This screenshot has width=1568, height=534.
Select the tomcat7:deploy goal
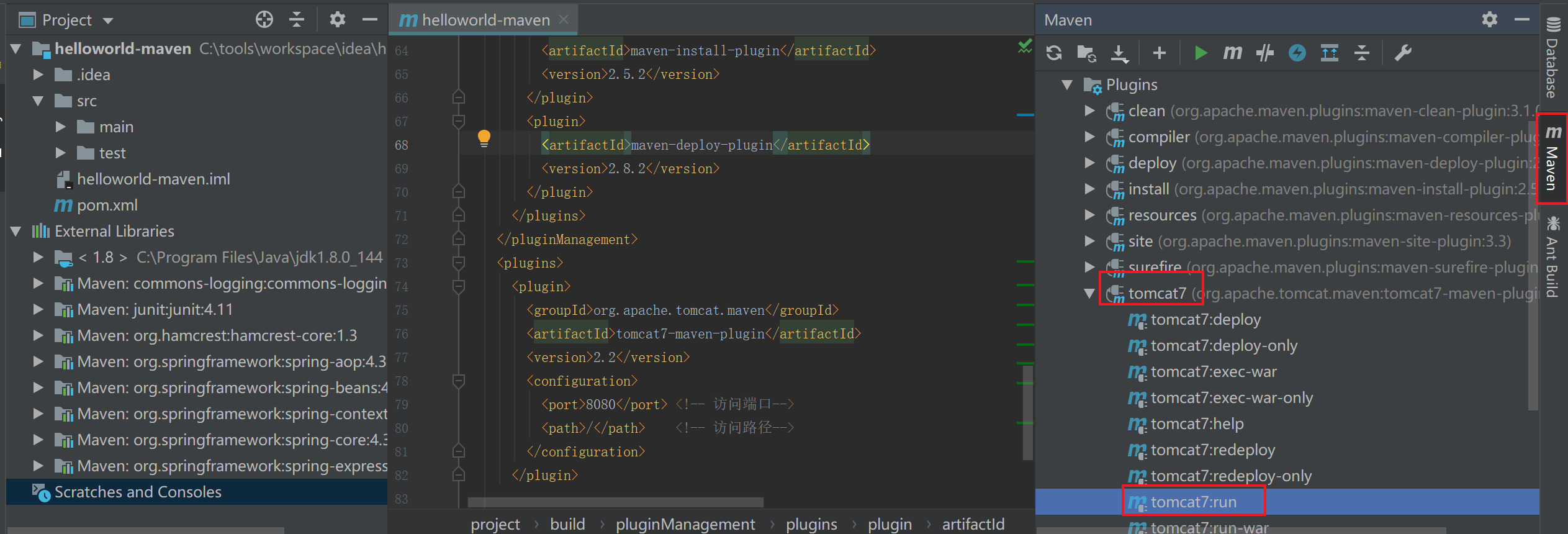click(1205, 319)
